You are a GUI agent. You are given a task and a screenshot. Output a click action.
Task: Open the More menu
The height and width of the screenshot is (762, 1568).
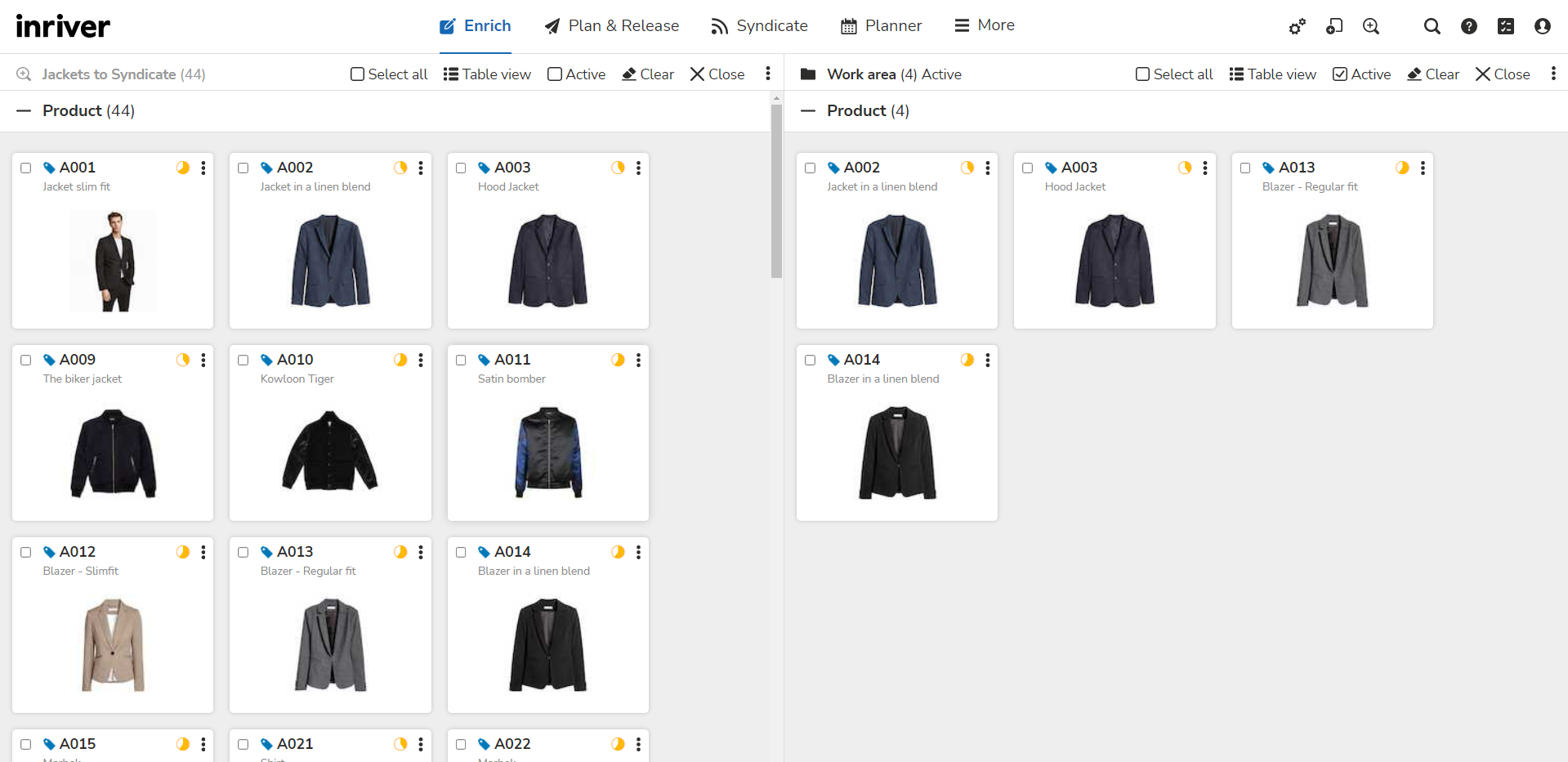tap(985, 26)
